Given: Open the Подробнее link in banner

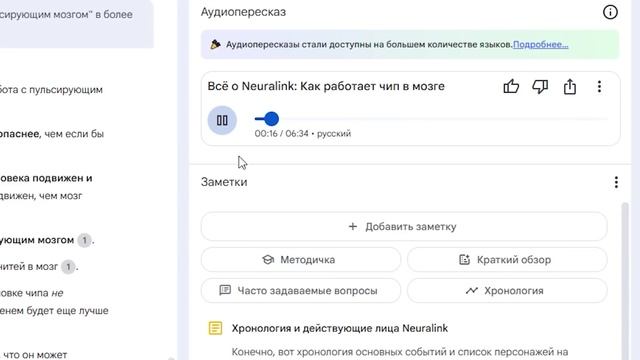Looking at the screenshot, I should click(540, 44).
